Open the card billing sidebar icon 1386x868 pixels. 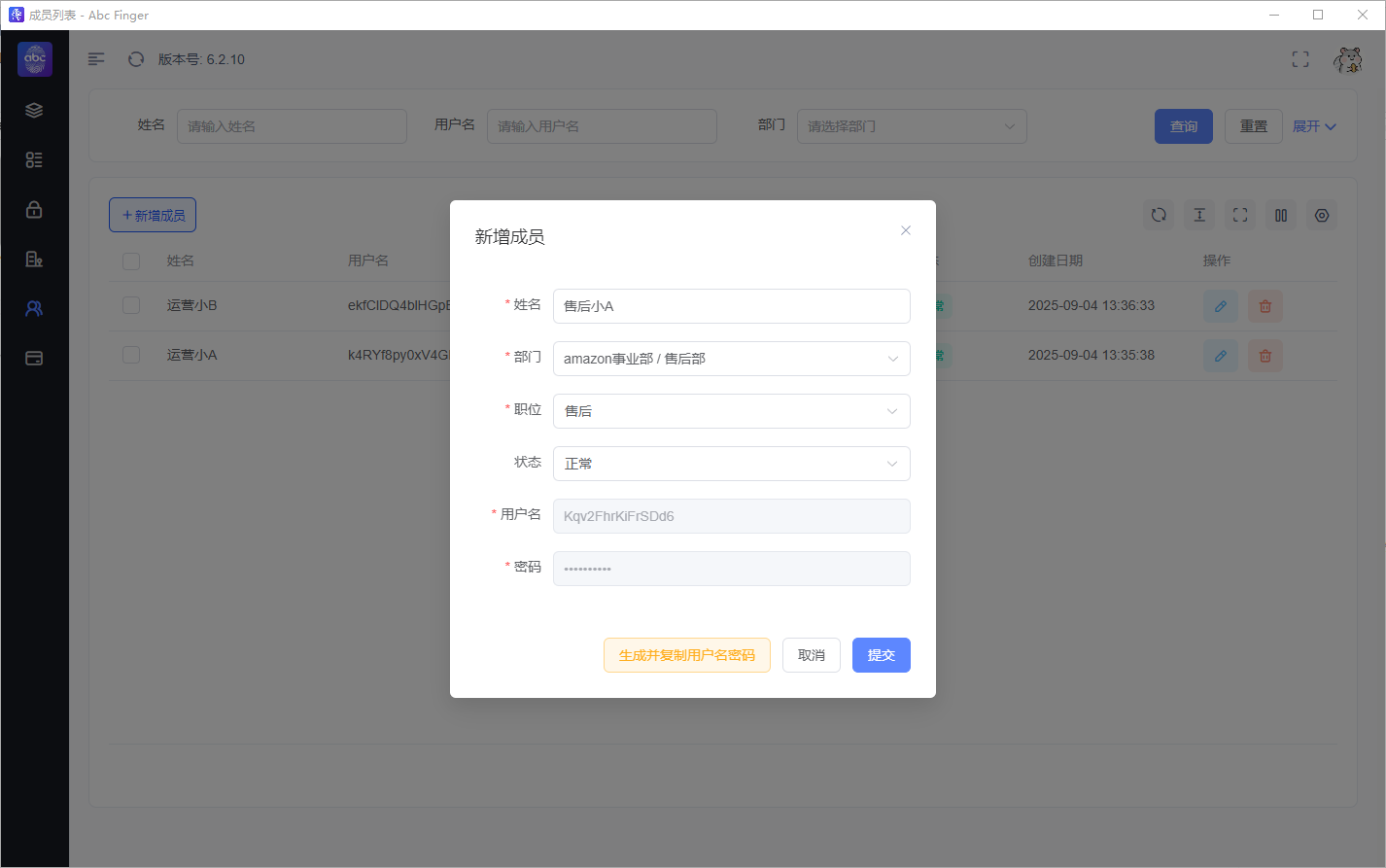[x=34, y=358]
